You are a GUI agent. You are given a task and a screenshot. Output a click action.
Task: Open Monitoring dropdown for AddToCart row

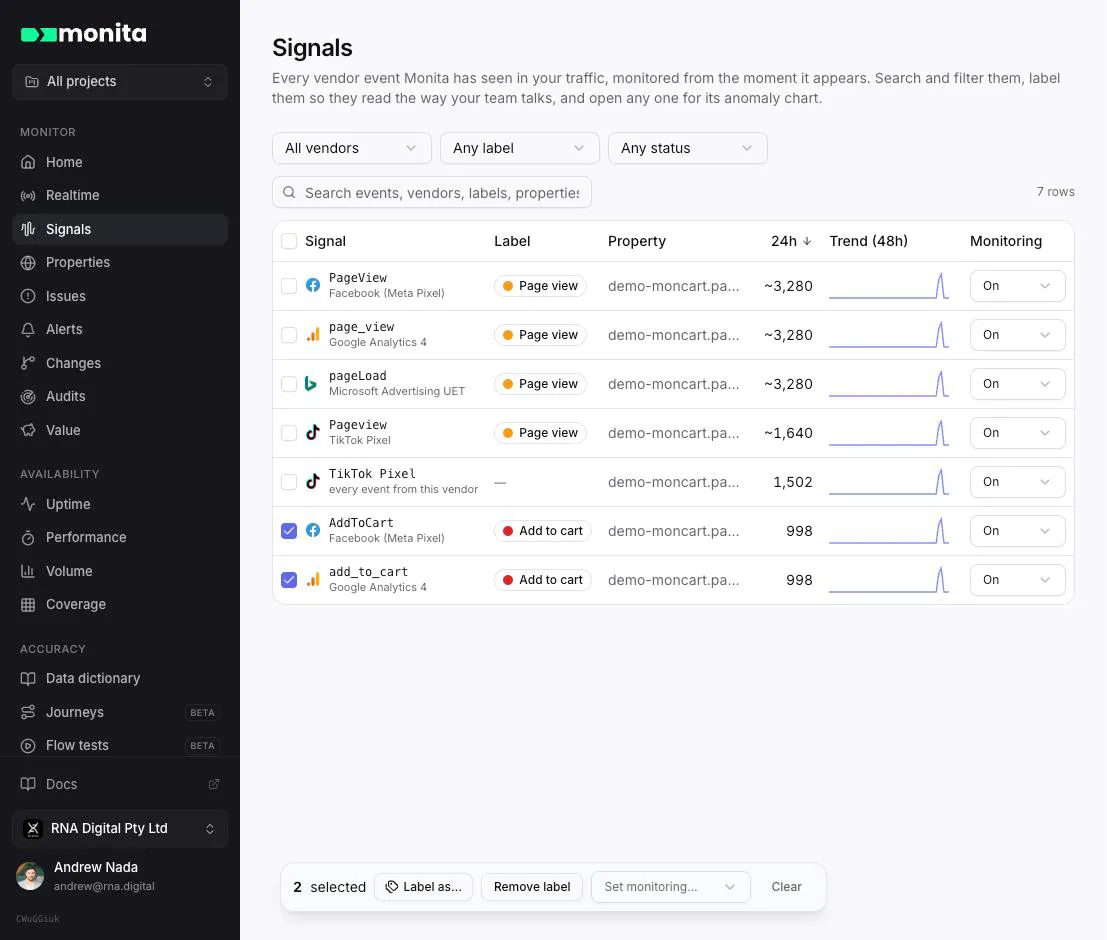pyautogui.click(x=1017, y=530)
